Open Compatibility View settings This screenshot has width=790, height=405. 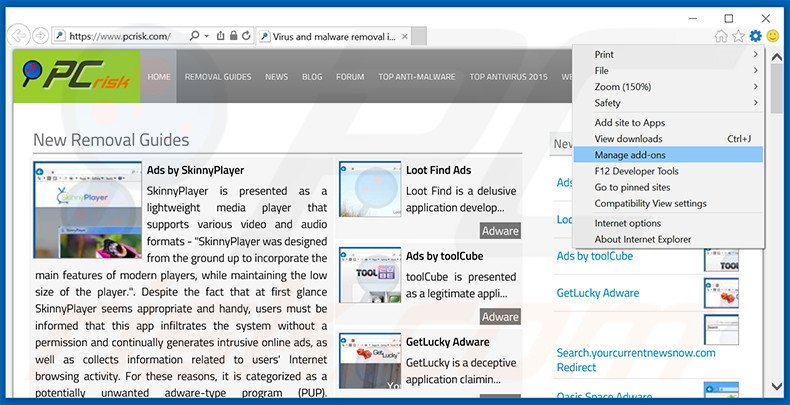[668, 203]
